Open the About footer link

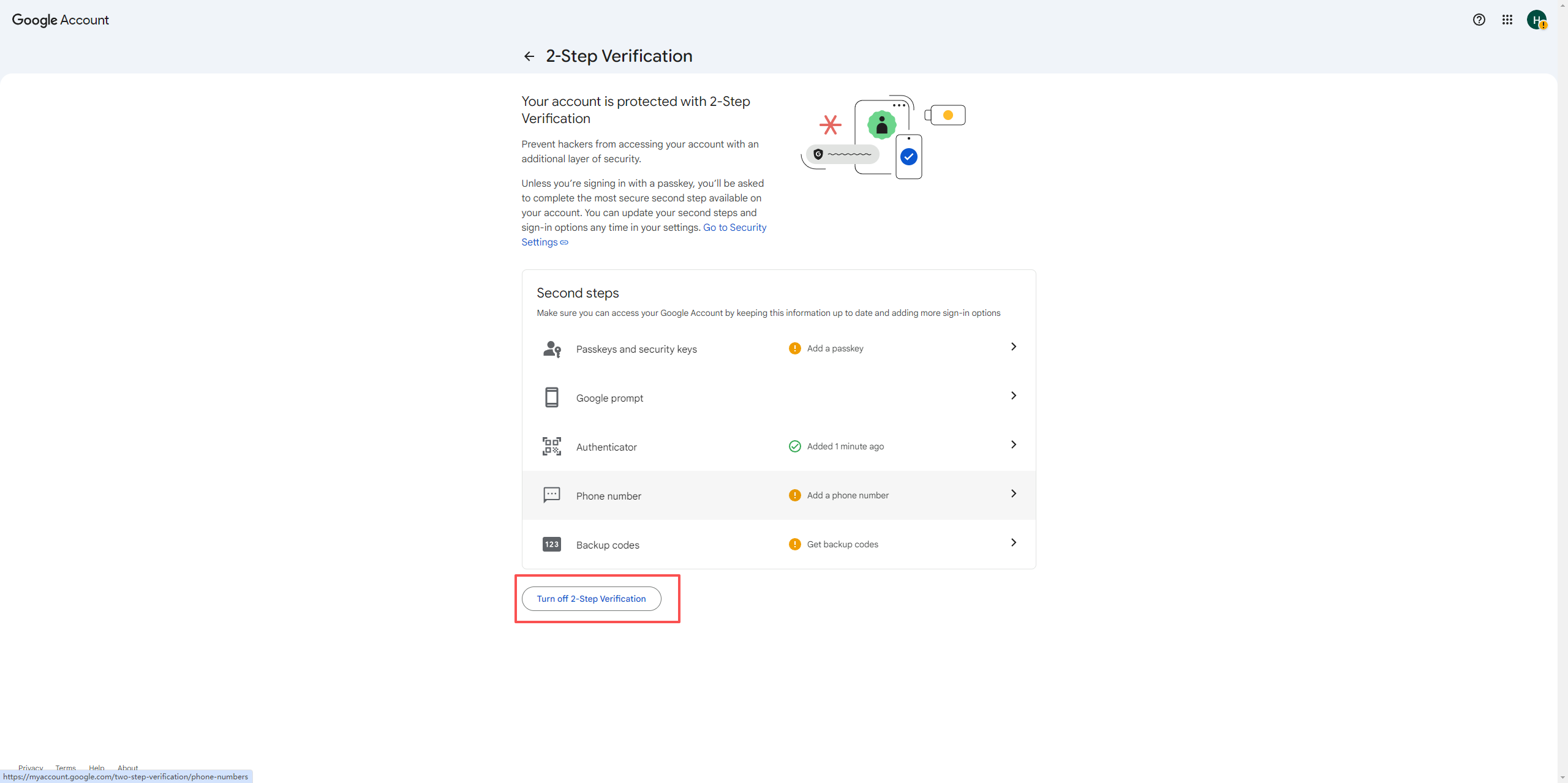[x=127, y=767]
